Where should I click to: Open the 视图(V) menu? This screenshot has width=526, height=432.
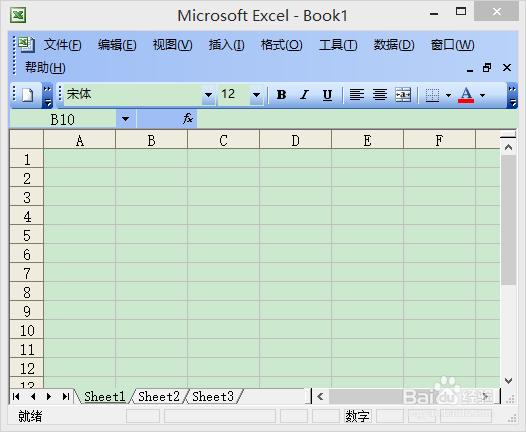click(172, 45)
